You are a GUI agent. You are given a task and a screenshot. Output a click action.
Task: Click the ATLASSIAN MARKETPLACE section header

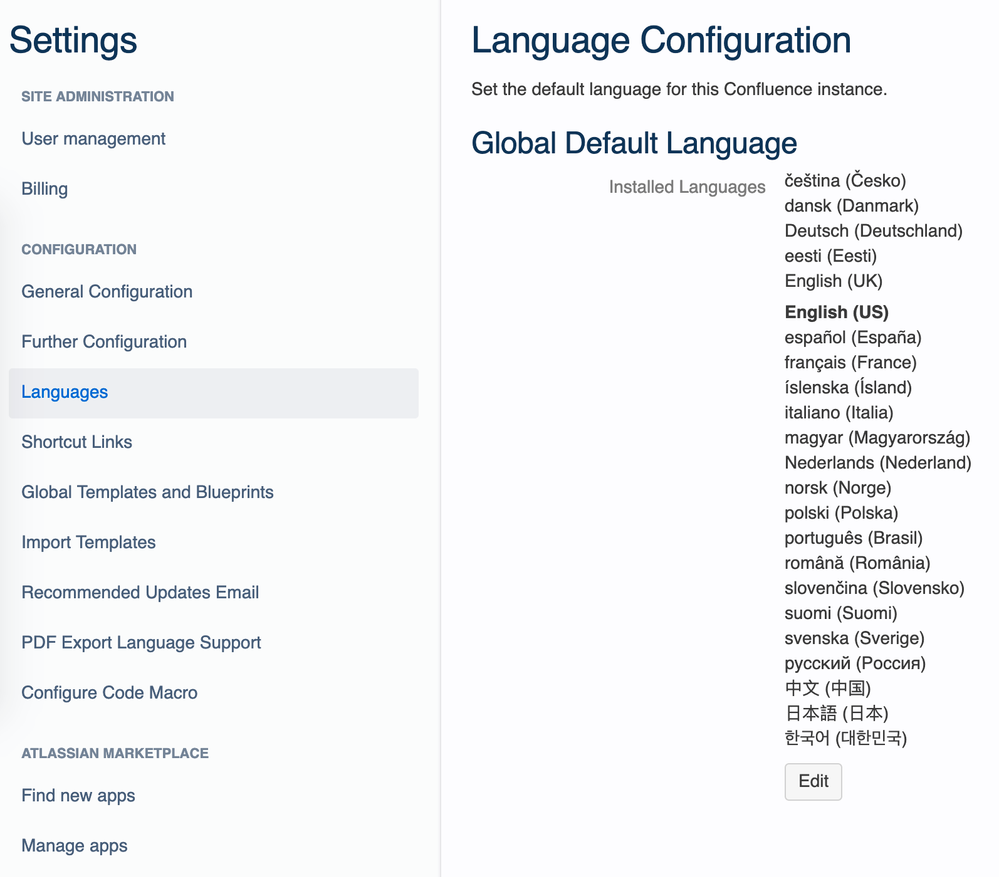tap(115, 753)
